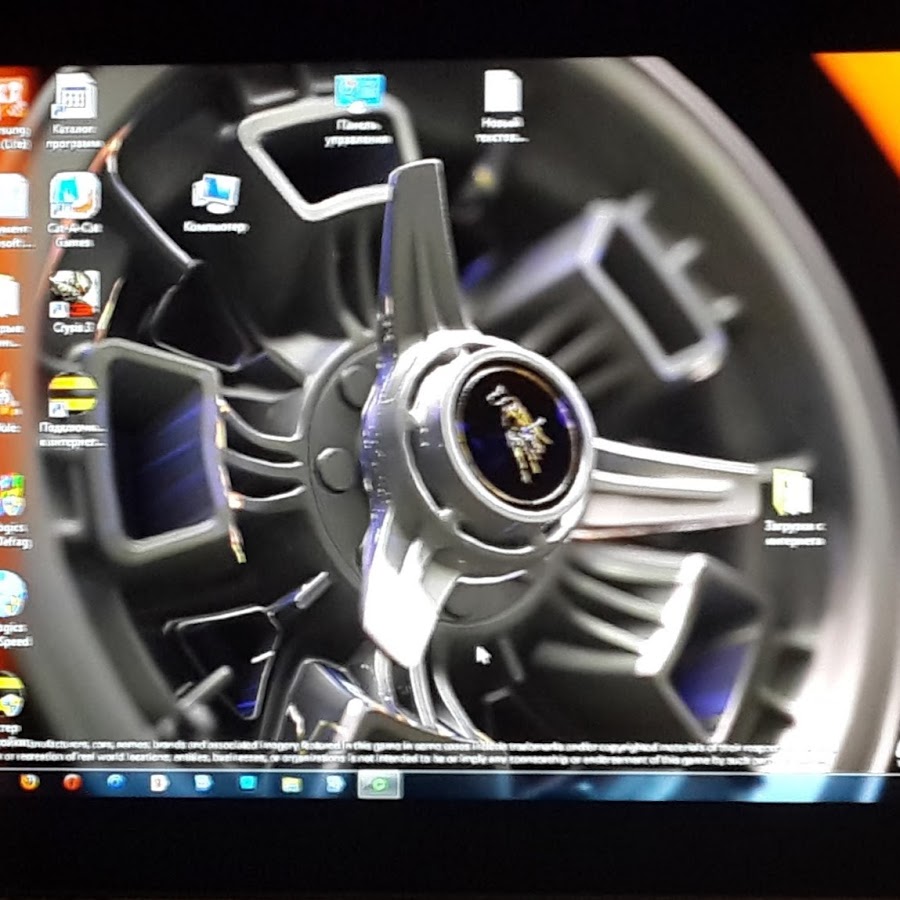Open the Загрузки с интернета folder
The height and width of the screenshot is (900, 900).
792,494
